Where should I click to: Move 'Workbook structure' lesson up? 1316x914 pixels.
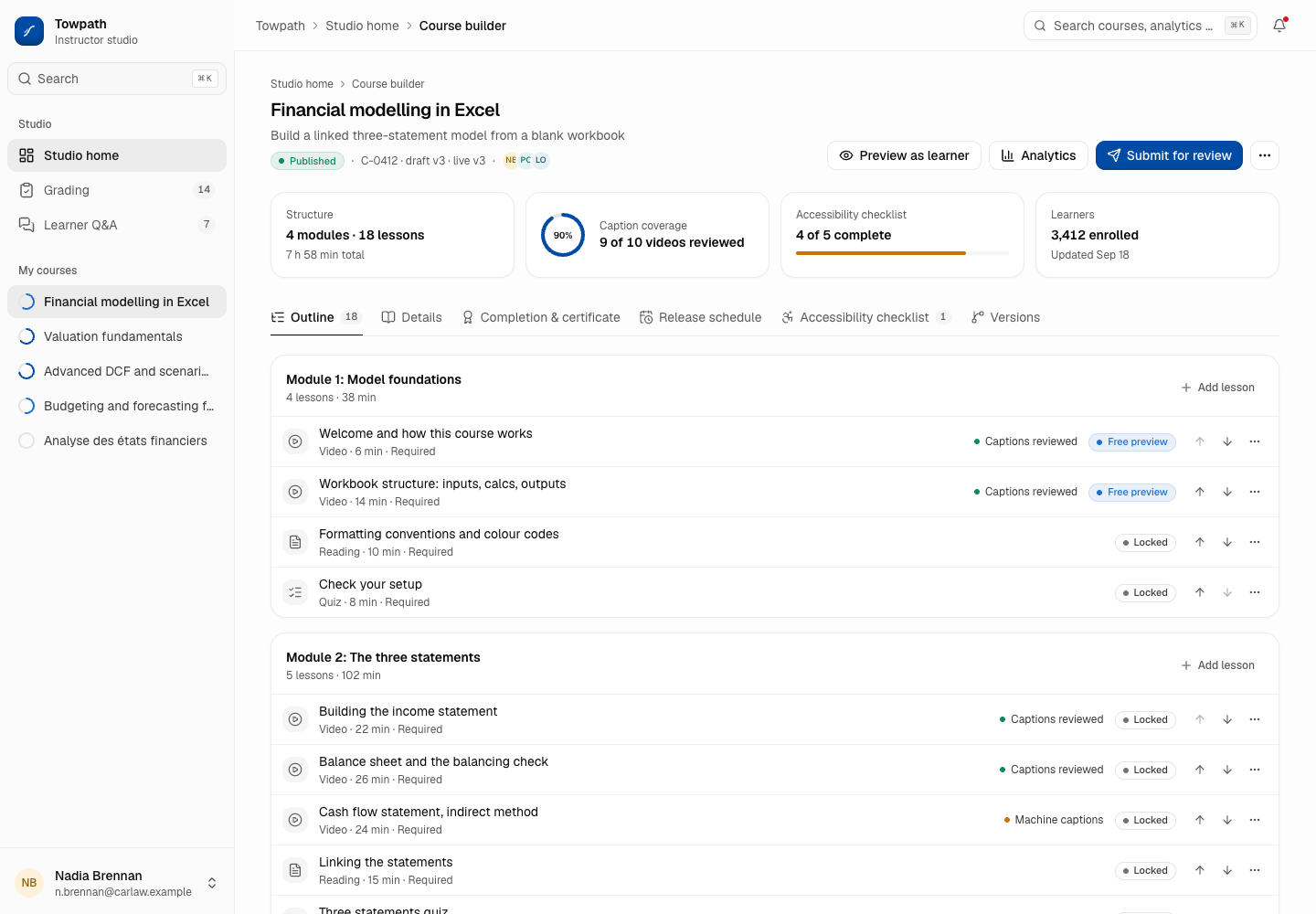[x=1200, y=492]
